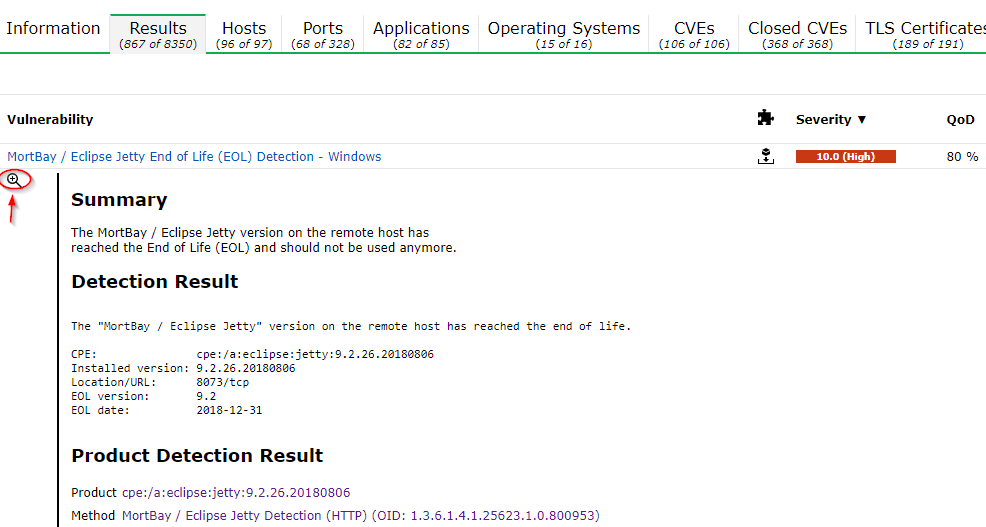Open the CVEs tab
Image resolution: width=986 pixels, height=527 pixels.
(694, 35)
